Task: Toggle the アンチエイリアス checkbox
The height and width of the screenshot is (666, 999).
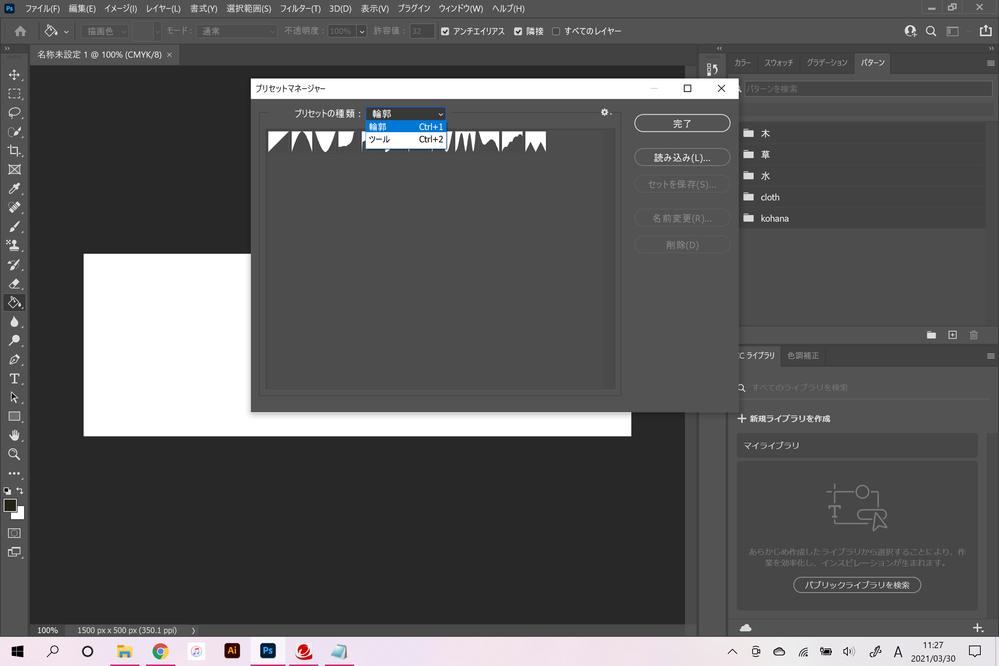Action: pyautogui.click(x=445, y=31)
